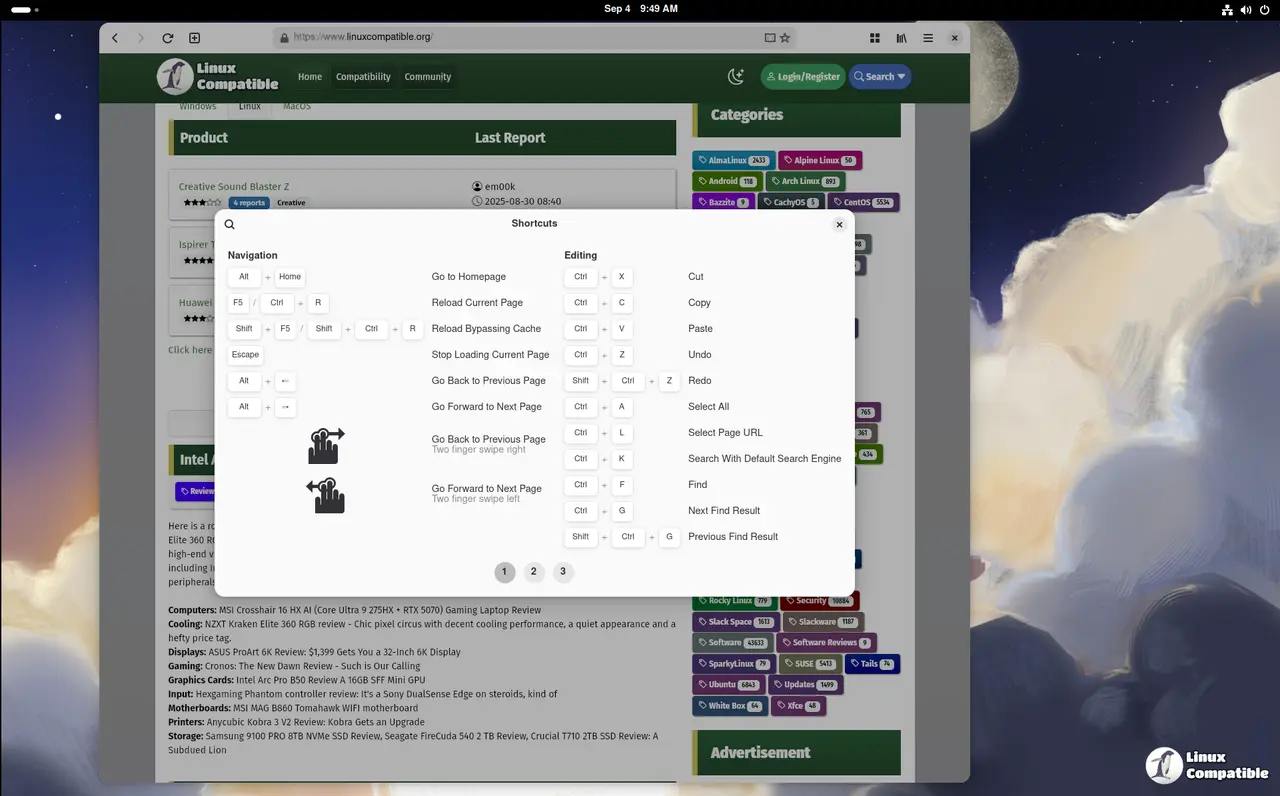Click the Login/Register button
Image resolution: width=1280 pixels, height=796 pixels.
point(802,77)
